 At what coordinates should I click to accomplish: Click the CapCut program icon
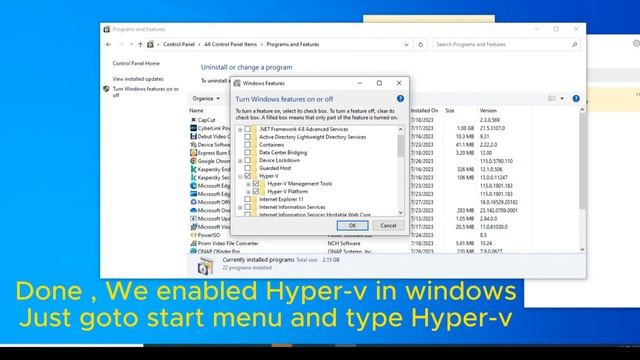point(193,120)
